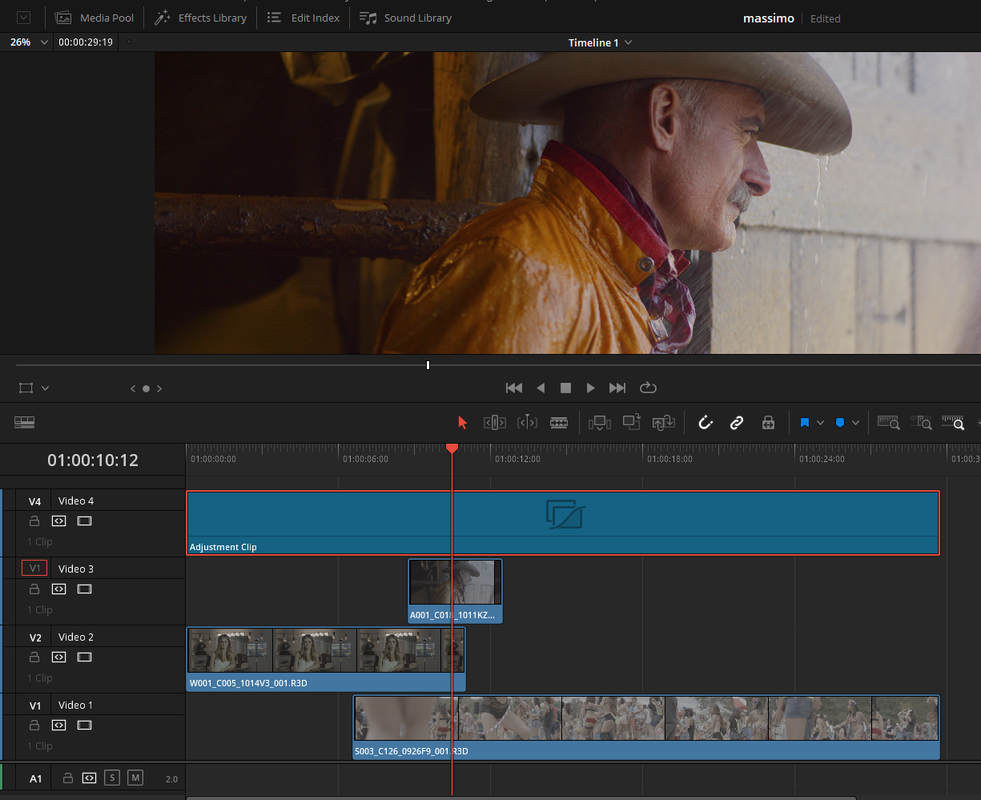
Task: Click the viewer scrubber playhead handle
Action: [x=428, y=365]
